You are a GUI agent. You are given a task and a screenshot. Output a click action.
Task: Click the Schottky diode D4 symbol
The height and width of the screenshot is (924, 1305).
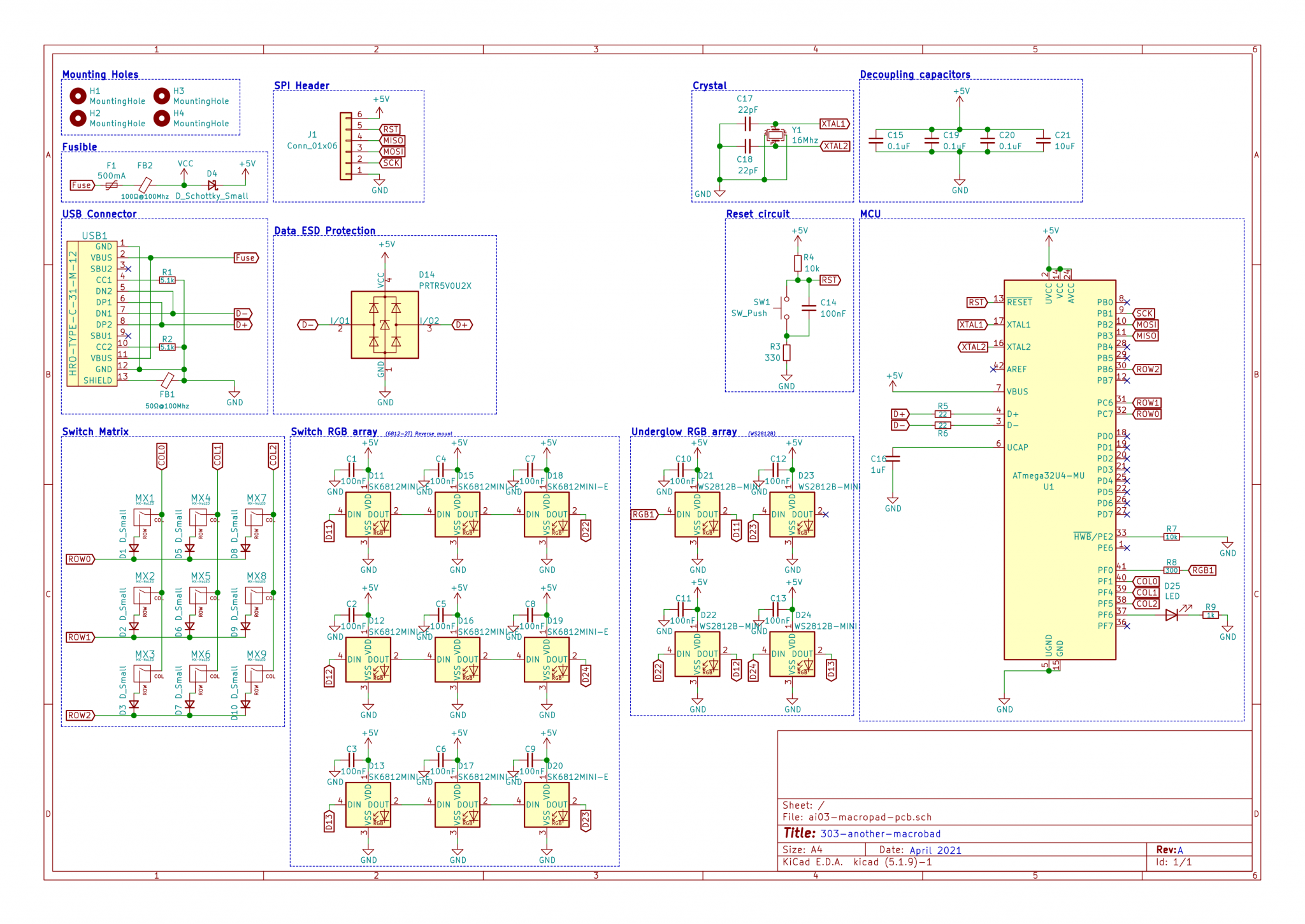tap(212, 184)
